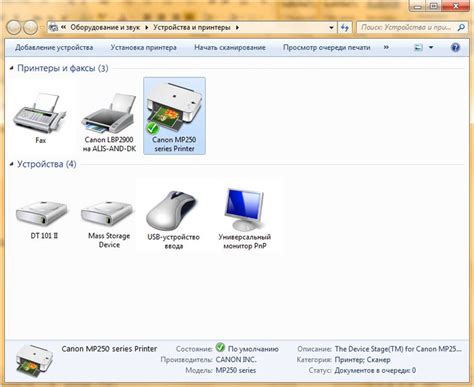Click Установка принтера in the toolbar
This screenshot has width=474, height=387.
tap(143, 48)
